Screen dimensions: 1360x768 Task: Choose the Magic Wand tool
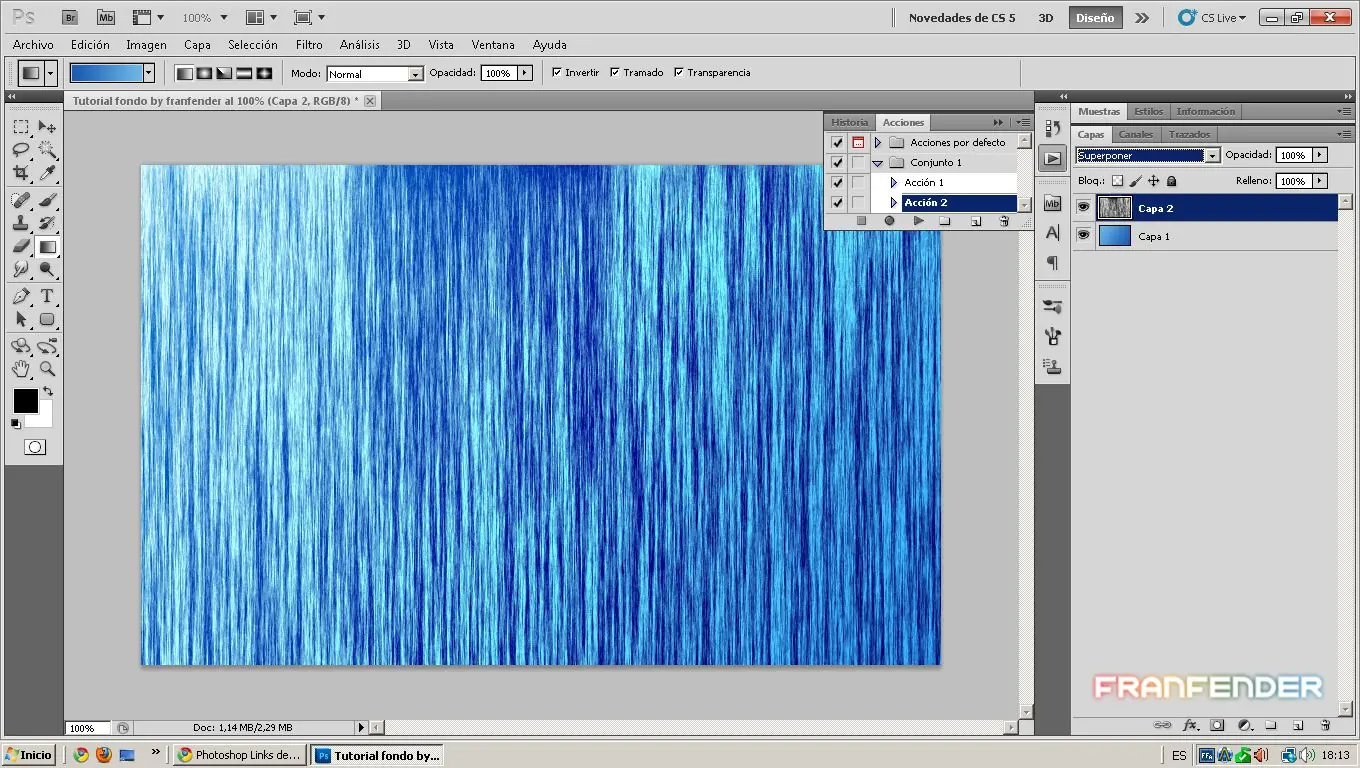point(47,150)
